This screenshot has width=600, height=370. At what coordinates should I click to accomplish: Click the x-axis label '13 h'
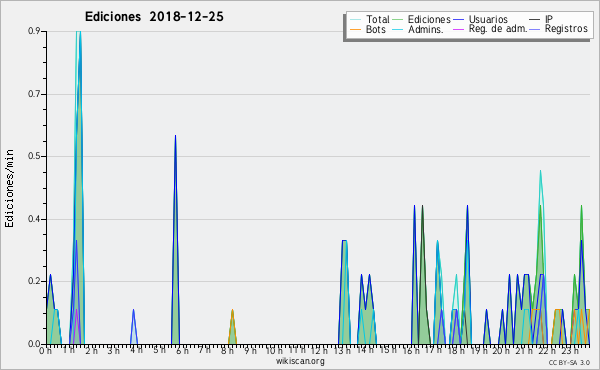coord(342,351)
